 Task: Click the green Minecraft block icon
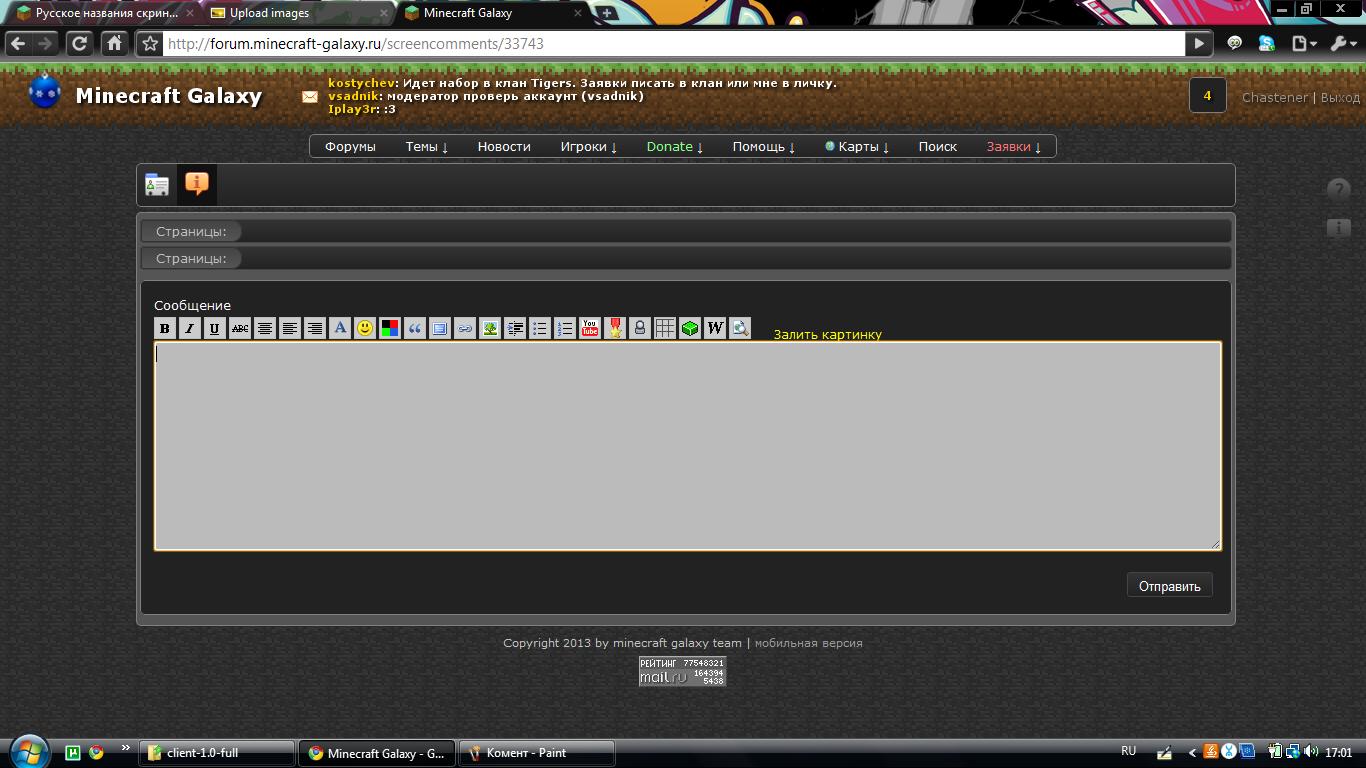pos(690,328)
